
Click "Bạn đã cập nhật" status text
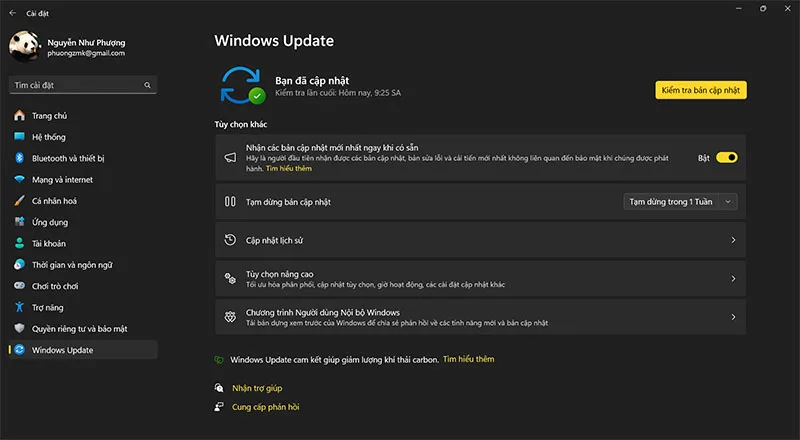coord(312,81)
